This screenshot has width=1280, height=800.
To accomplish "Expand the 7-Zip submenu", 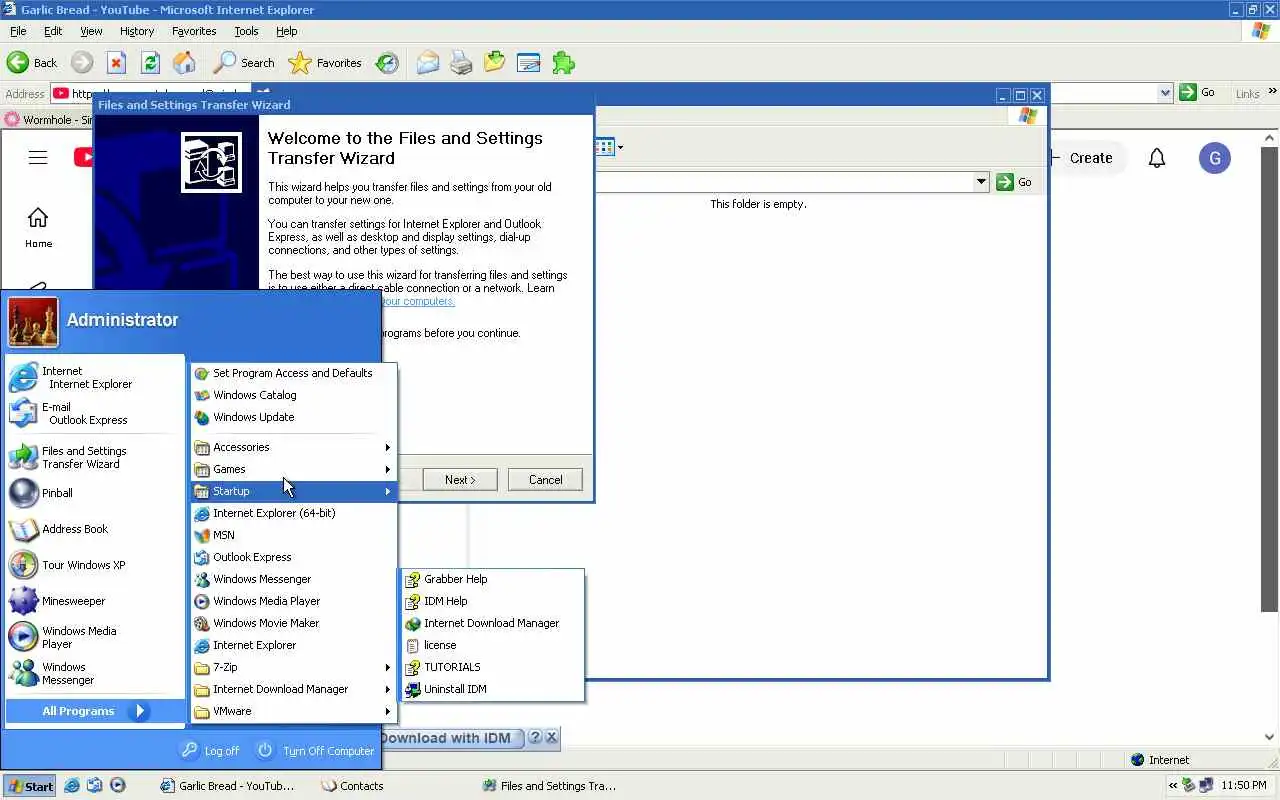I will coord(294,667).
